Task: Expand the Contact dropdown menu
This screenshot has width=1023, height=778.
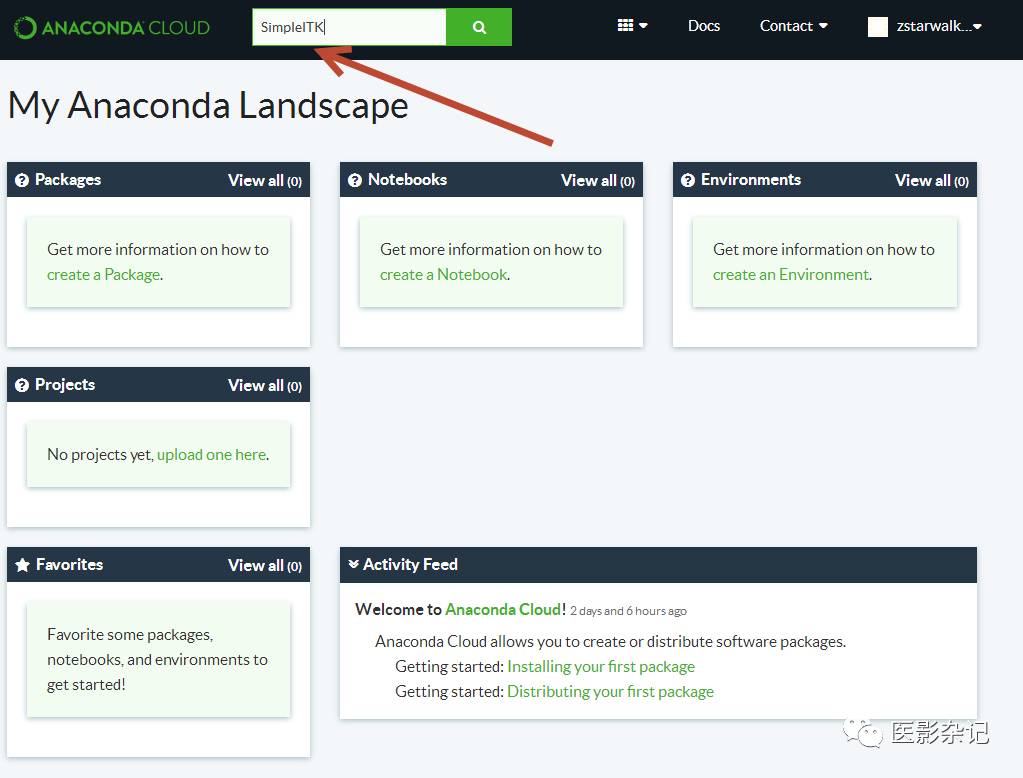Action: 793,26
